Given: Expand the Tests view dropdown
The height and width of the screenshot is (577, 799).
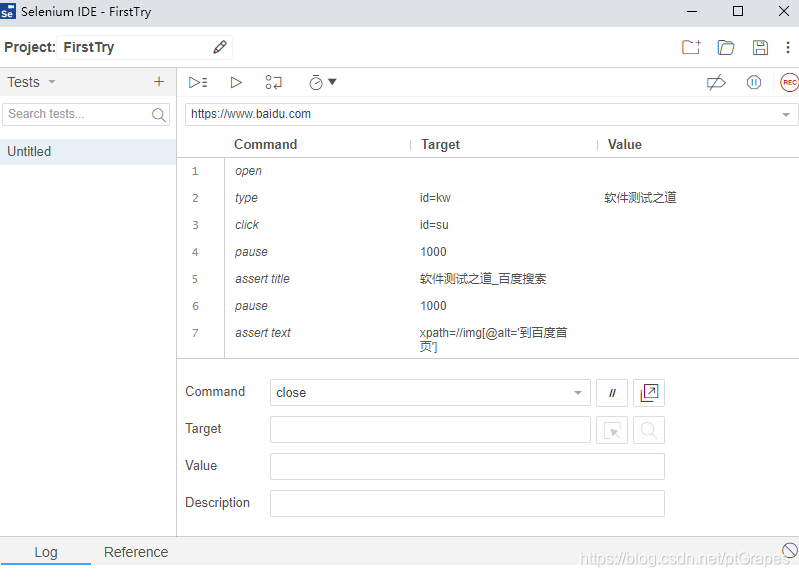Looking at the screenshot, I should (51, 82).
